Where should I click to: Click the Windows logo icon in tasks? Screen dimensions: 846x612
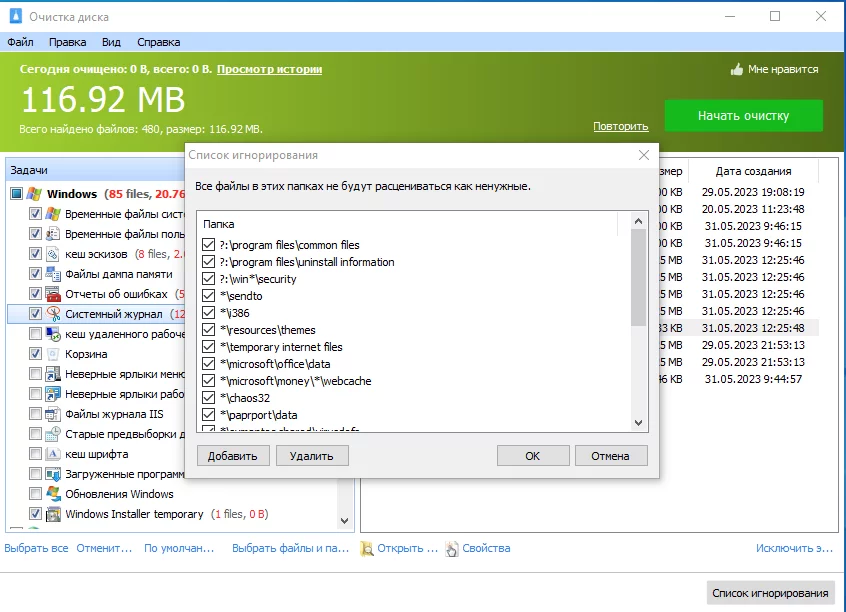point(35,193)
